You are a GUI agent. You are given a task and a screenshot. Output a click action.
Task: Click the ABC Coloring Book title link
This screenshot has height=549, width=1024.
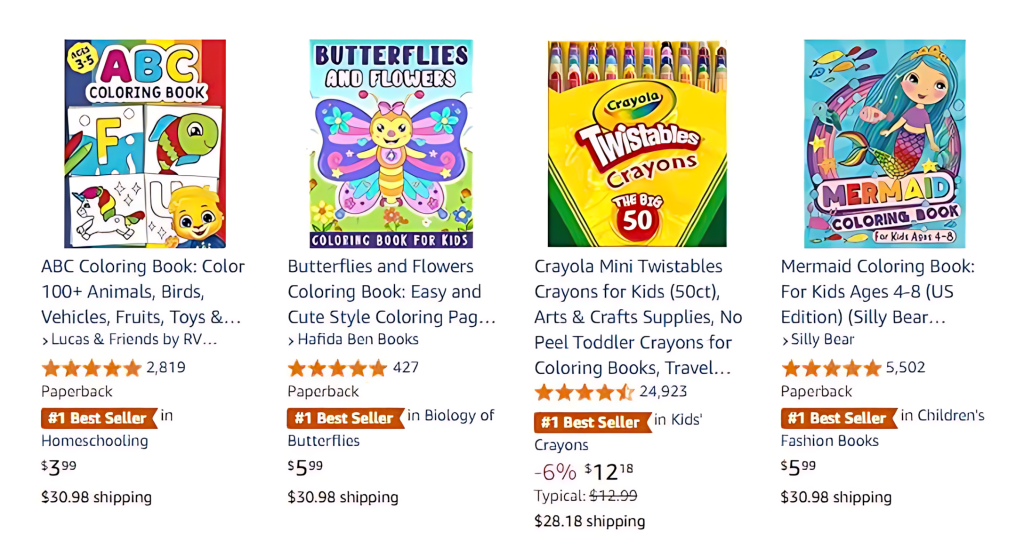tap(143, 291)
